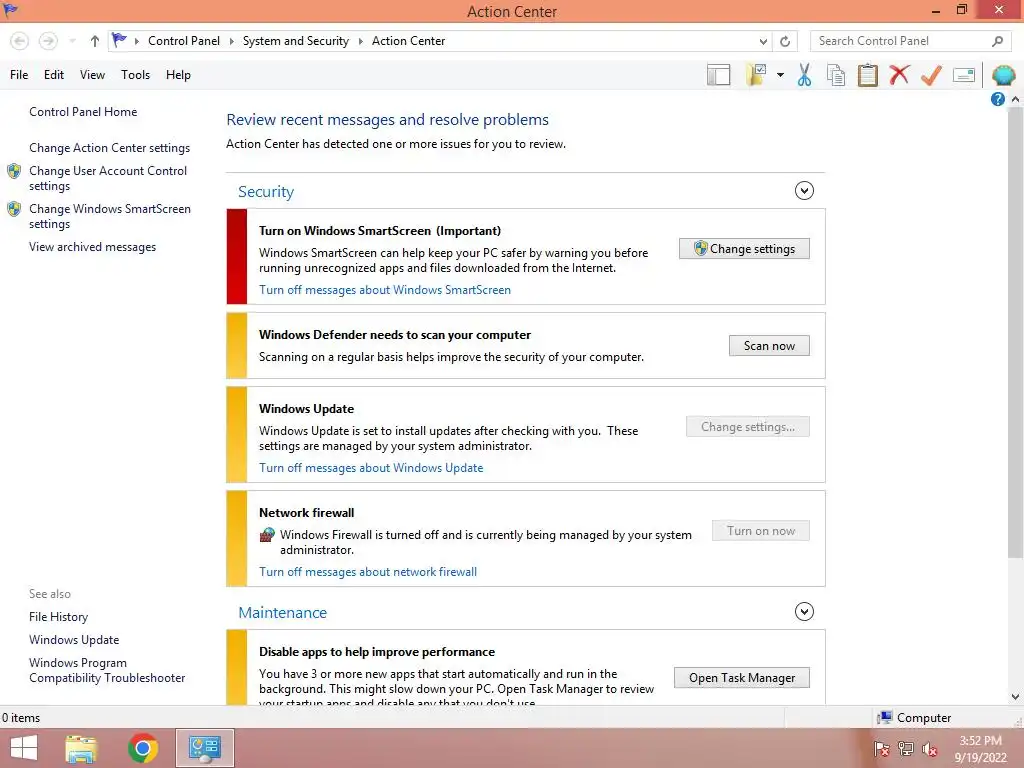1024x768 pixels.
Task: Click the clipboard Paste icon
Action: [x=867, y=75]
